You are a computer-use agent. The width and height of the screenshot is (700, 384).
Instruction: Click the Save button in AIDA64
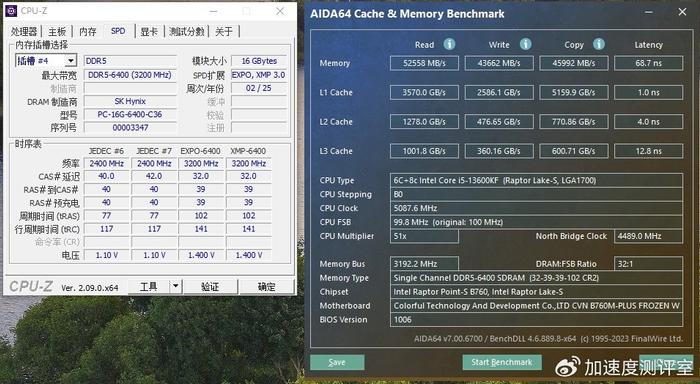(337, 362)
